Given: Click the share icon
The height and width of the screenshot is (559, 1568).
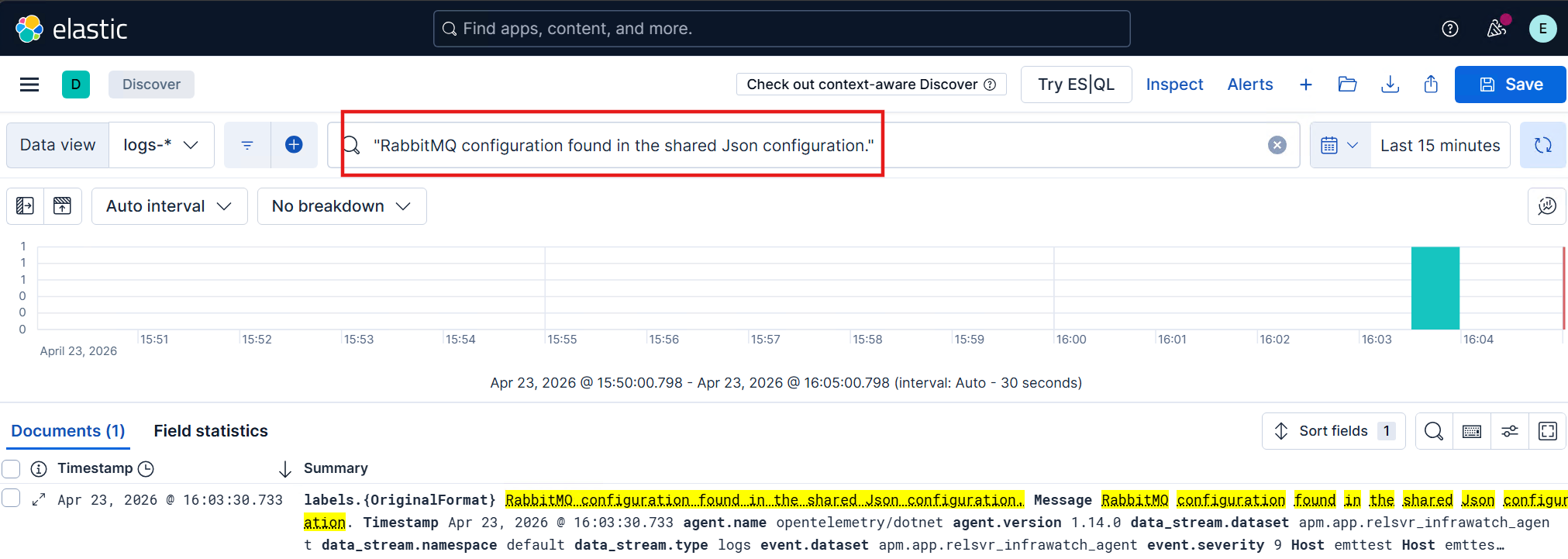Looking at the screenshot, I should (x=1431, y=85).
